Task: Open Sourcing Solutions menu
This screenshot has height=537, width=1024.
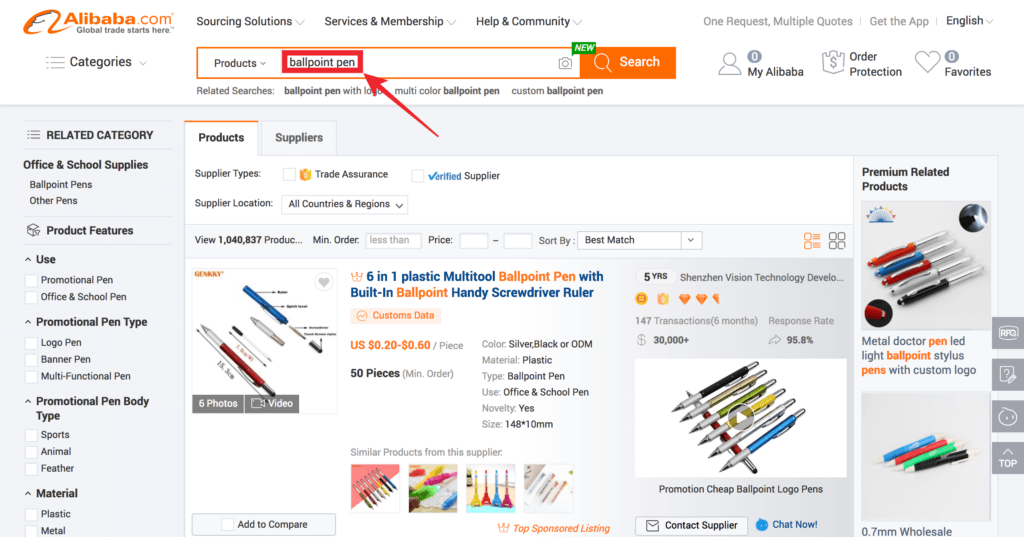Action: 250,22
